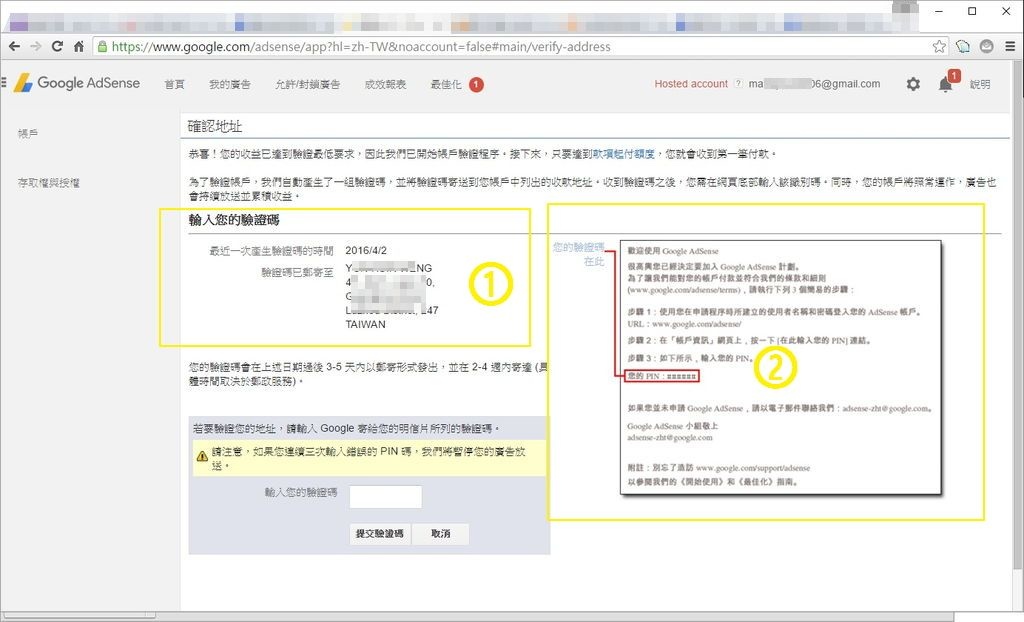The height and width of the screenshot is (622, 1024).
Task: Switch to the 允許/封鎖廣告 tab
Action: pyautogui.click(x=308, y=84)
